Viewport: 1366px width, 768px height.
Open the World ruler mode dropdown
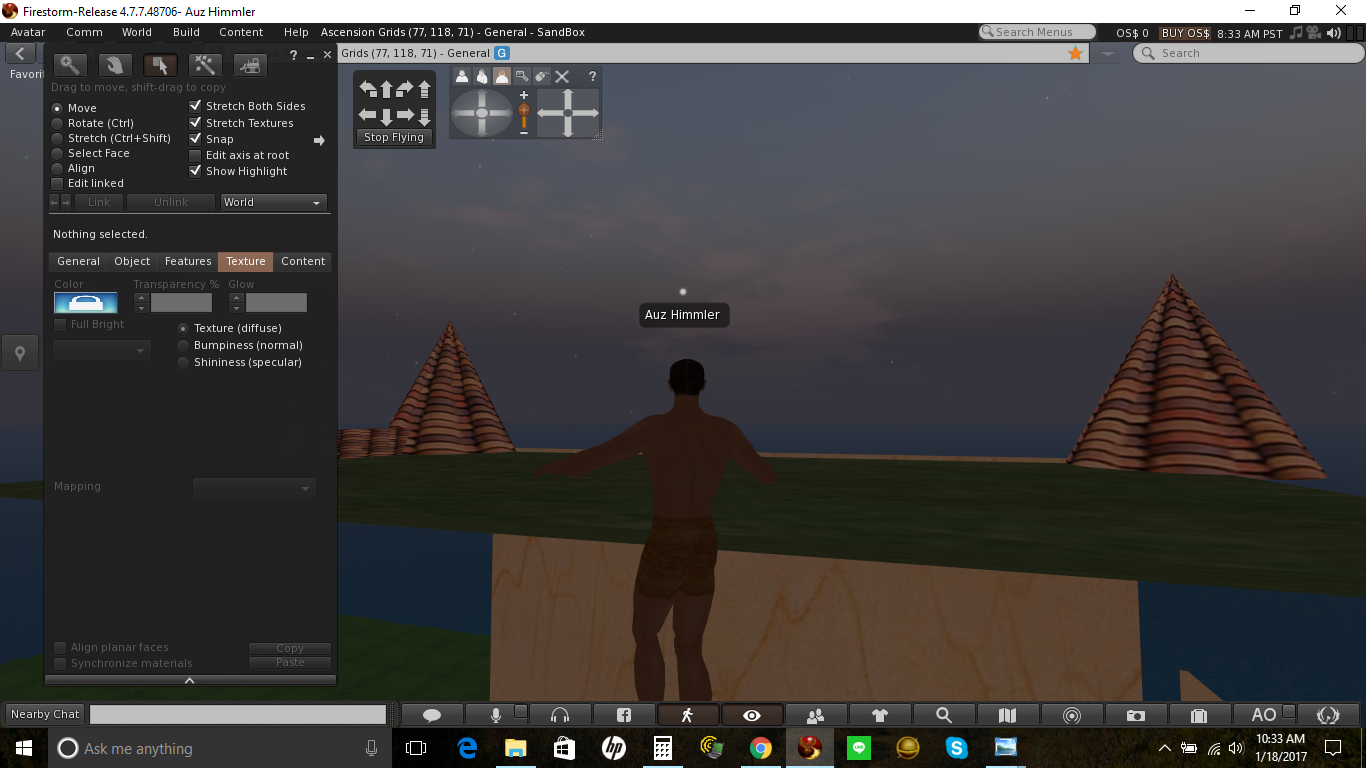(273, 202)
